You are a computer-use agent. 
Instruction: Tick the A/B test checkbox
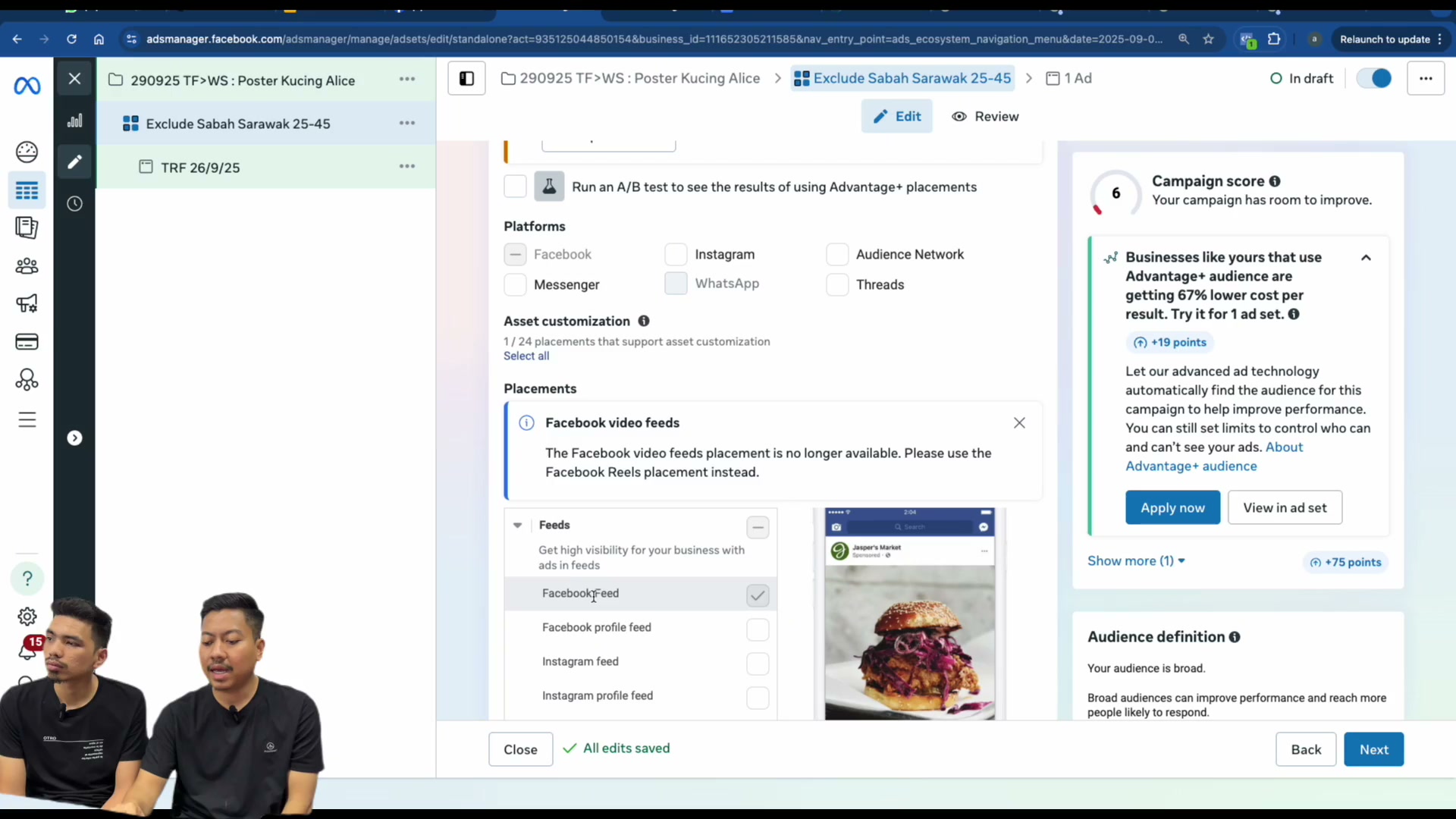pyautogui.click(x=515, y=187)
